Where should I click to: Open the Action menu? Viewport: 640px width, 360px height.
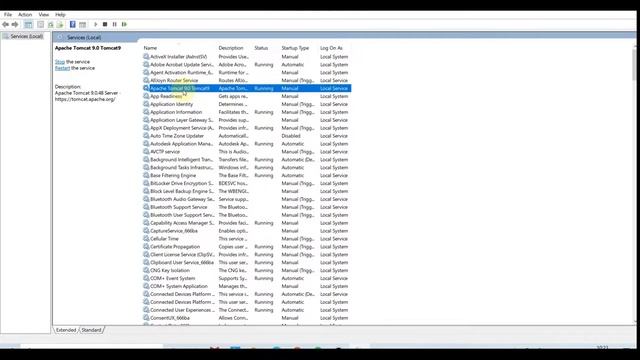click(25, 15)
